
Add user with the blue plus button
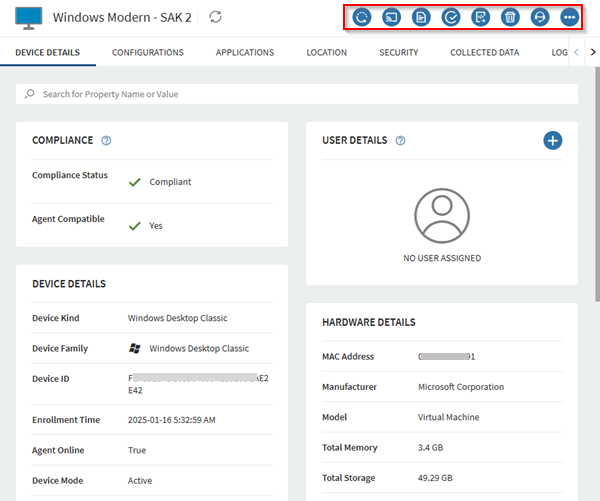click(x=552, y=141)
